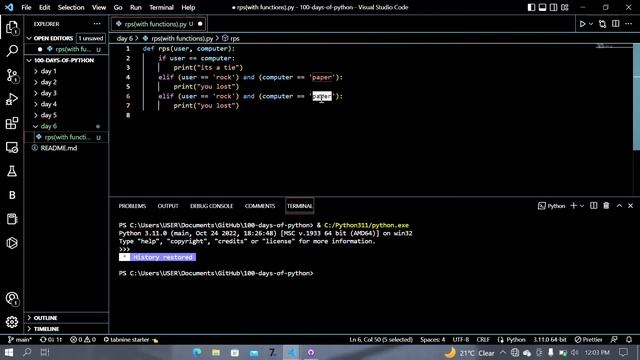The width and height of the screenshot is (640, 360).
Task: Maximize the panel with the up chevron
Action: click(619, 206)
